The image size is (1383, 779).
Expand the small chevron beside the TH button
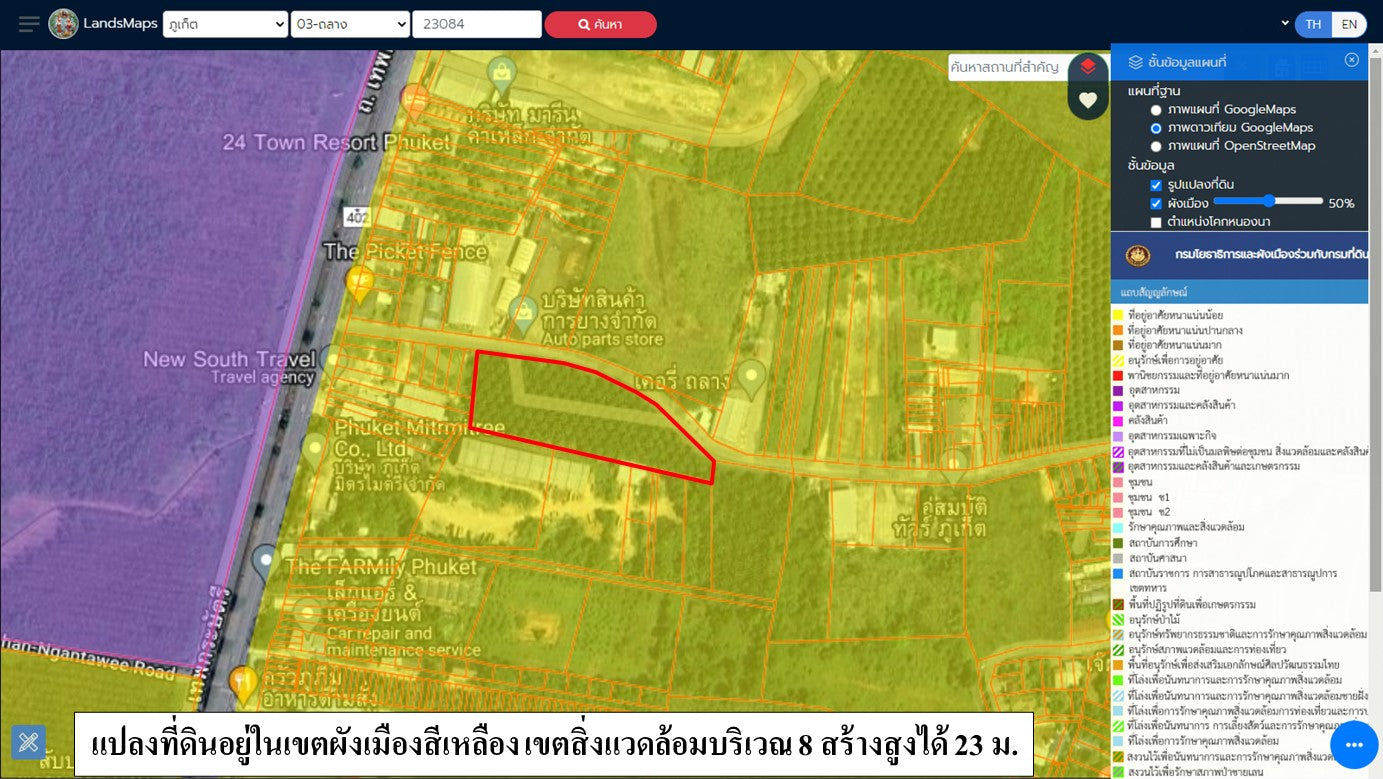pos(1285,24)
